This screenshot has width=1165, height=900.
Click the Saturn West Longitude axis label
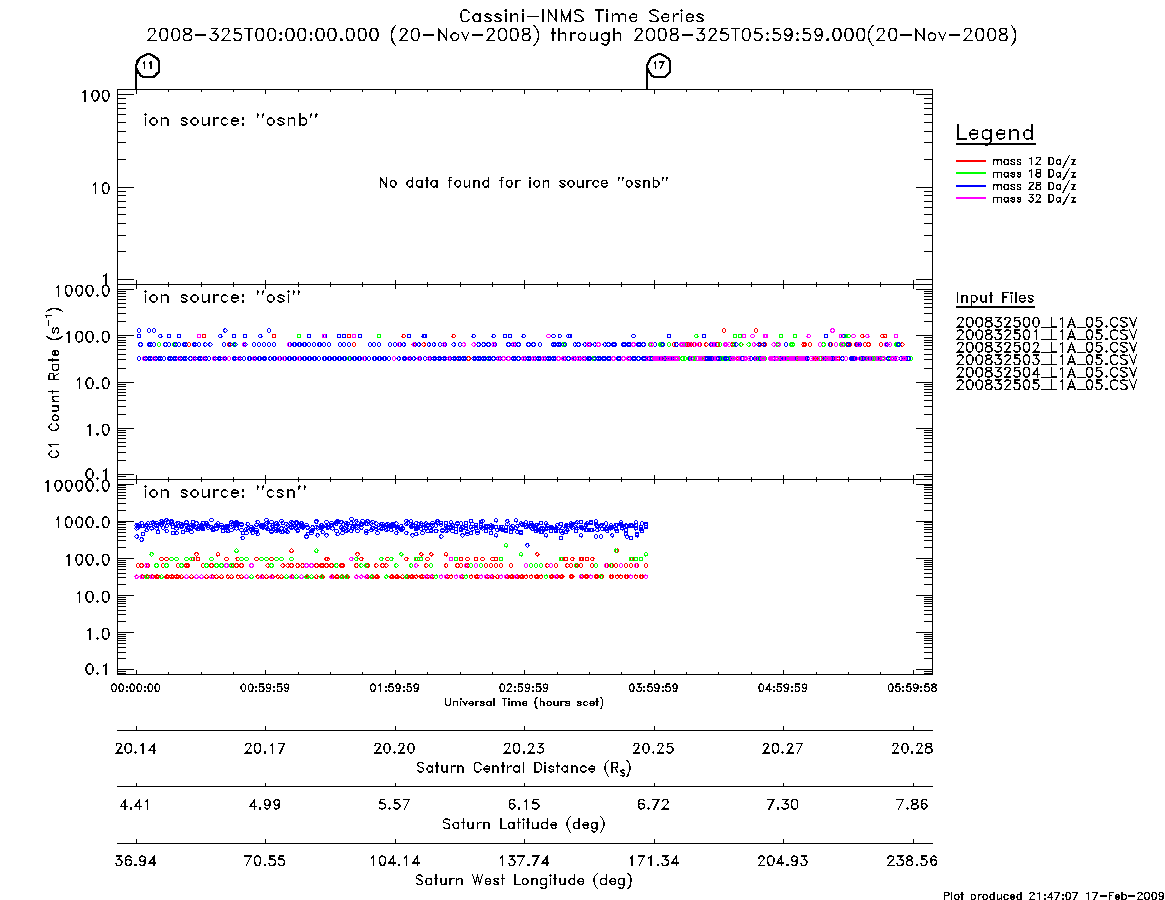pos(524,881)
